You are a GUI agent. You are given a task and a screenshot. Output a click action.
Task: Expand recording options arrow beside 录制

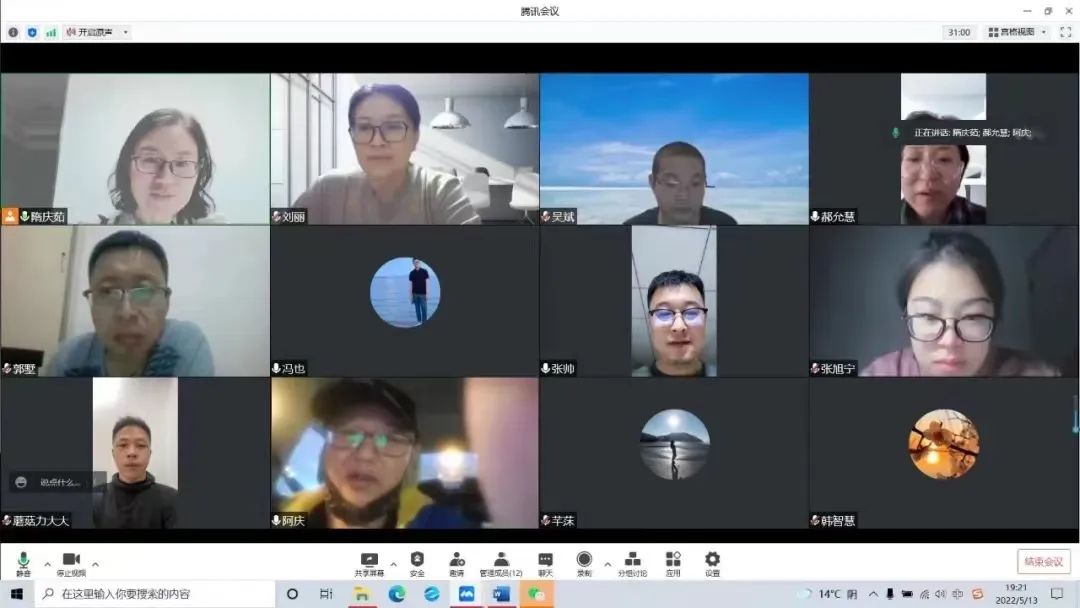coord(605,563)
